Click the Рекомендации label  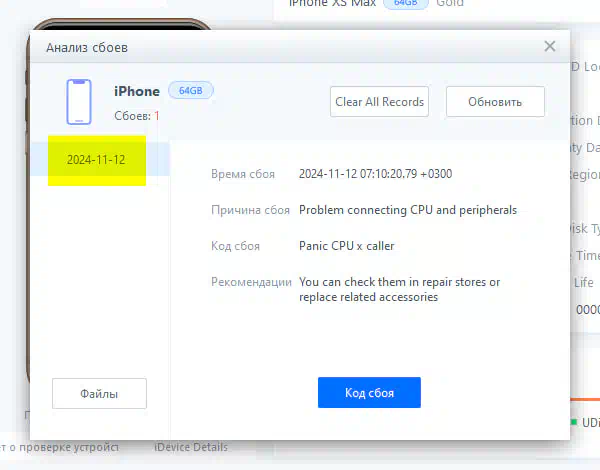[x=251, y=282]
